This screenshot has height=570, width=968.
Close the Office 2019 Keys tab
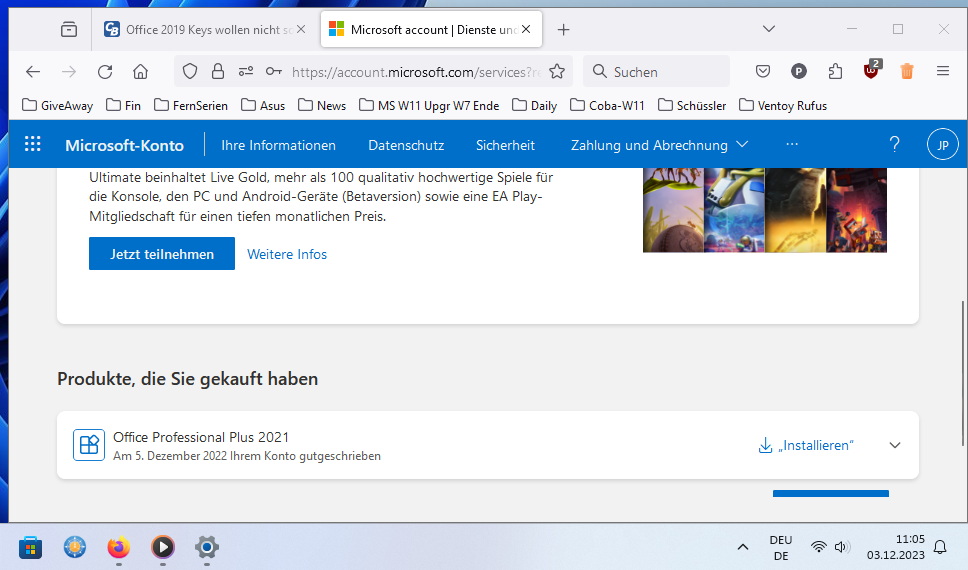[x=301, y=29]
